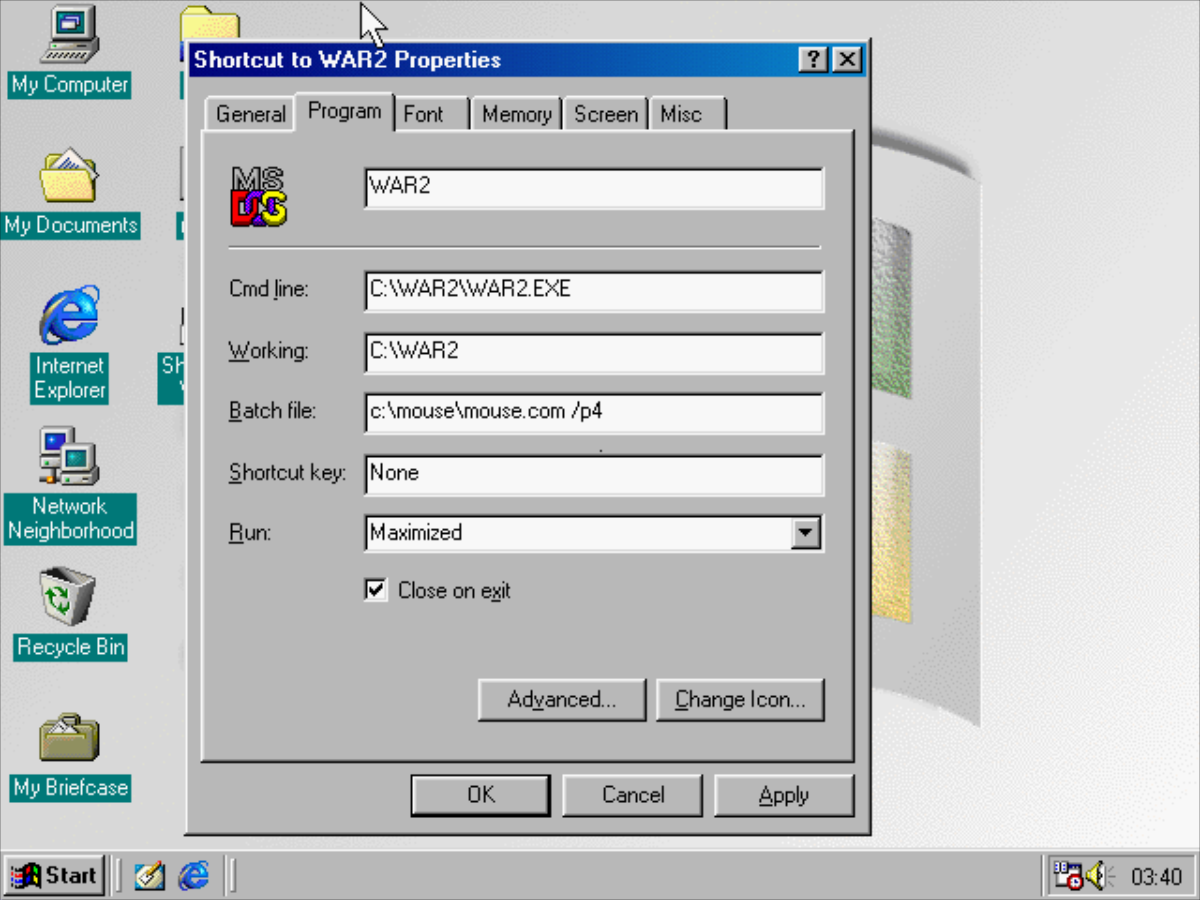Expand the Run dropdown arrow
1200x900 pixels.
click(x=806, y=533)
